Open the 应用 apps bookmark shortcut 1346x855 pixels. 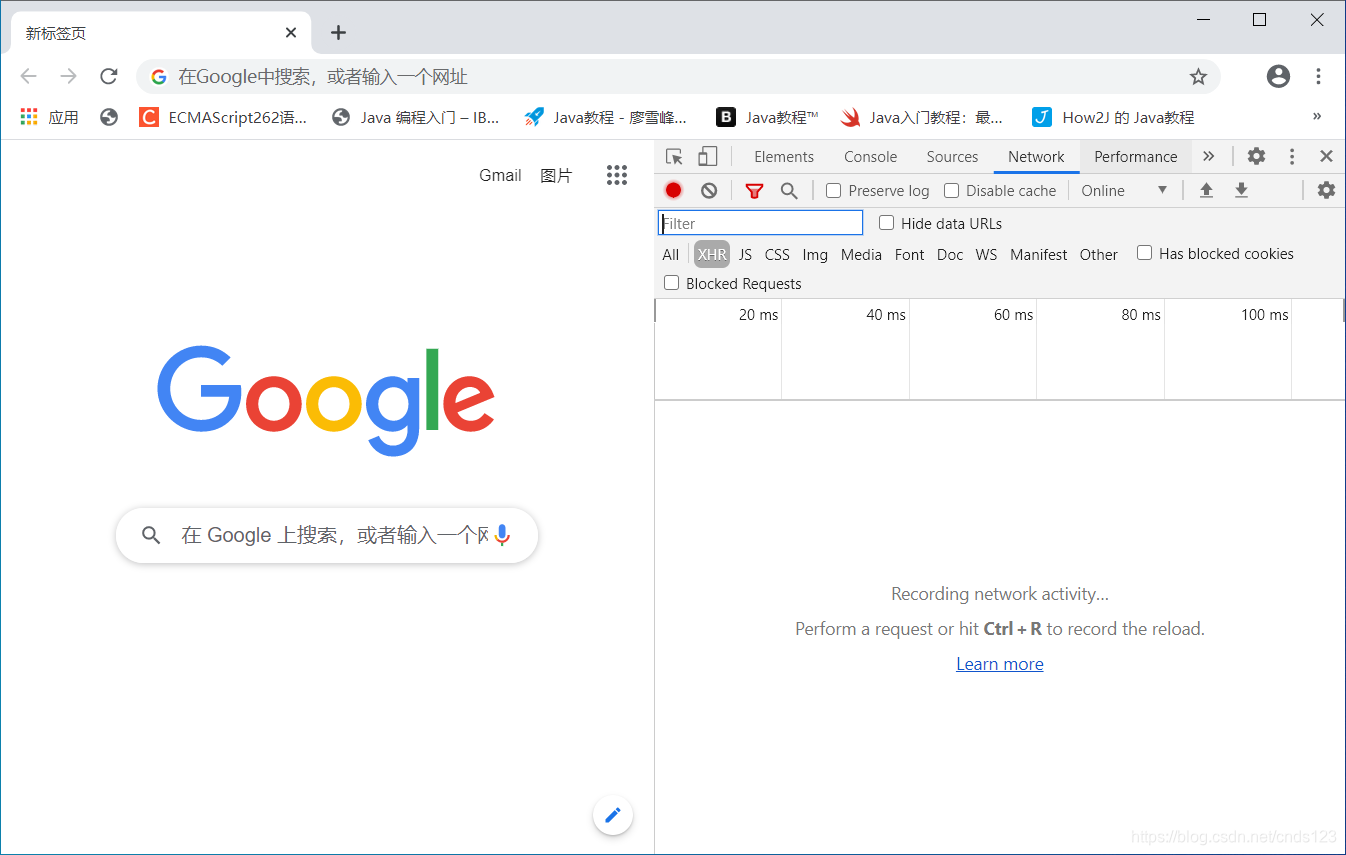click(x=49, y=117)
